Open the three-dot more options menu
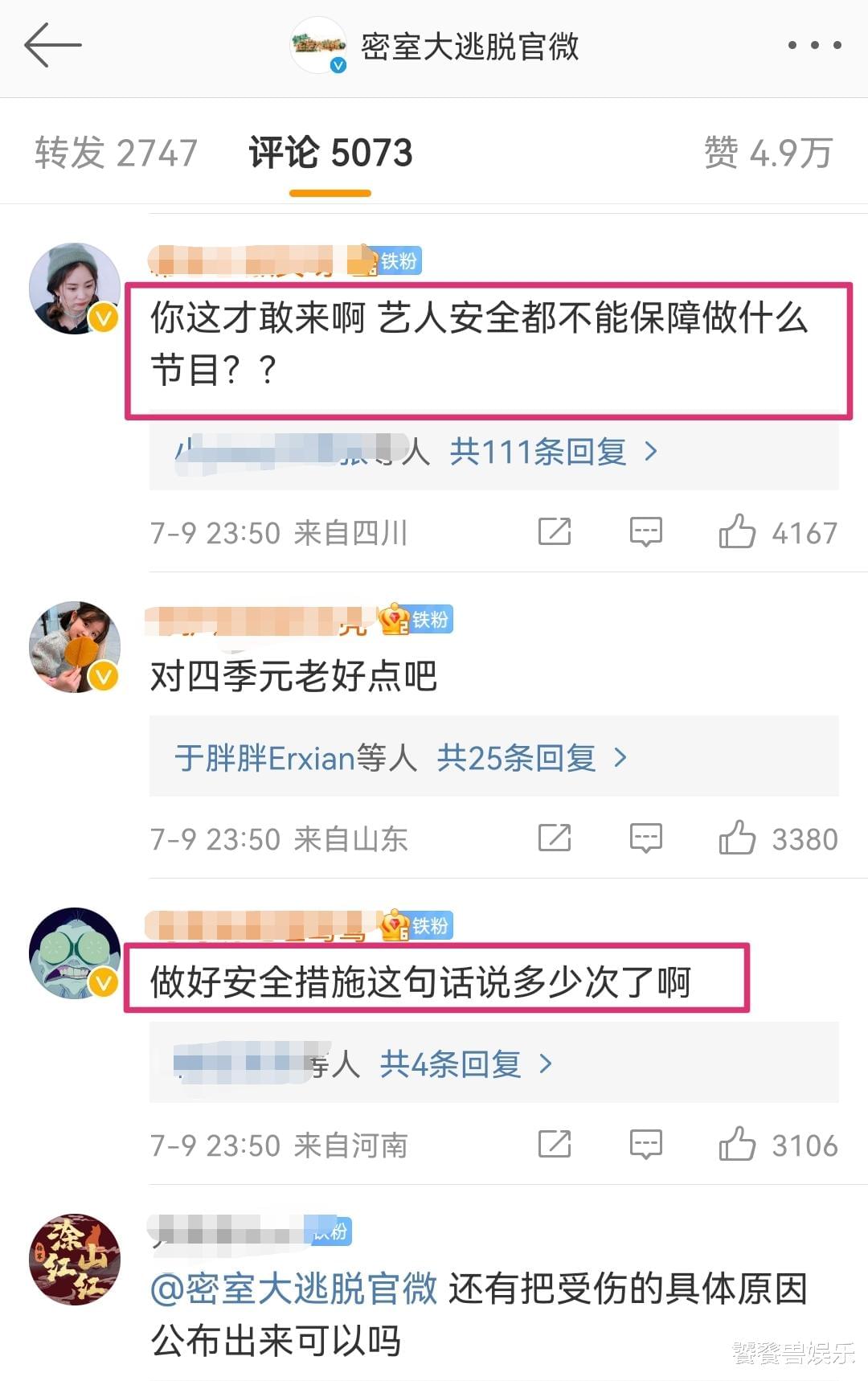868x1381 pixels. 814,46
